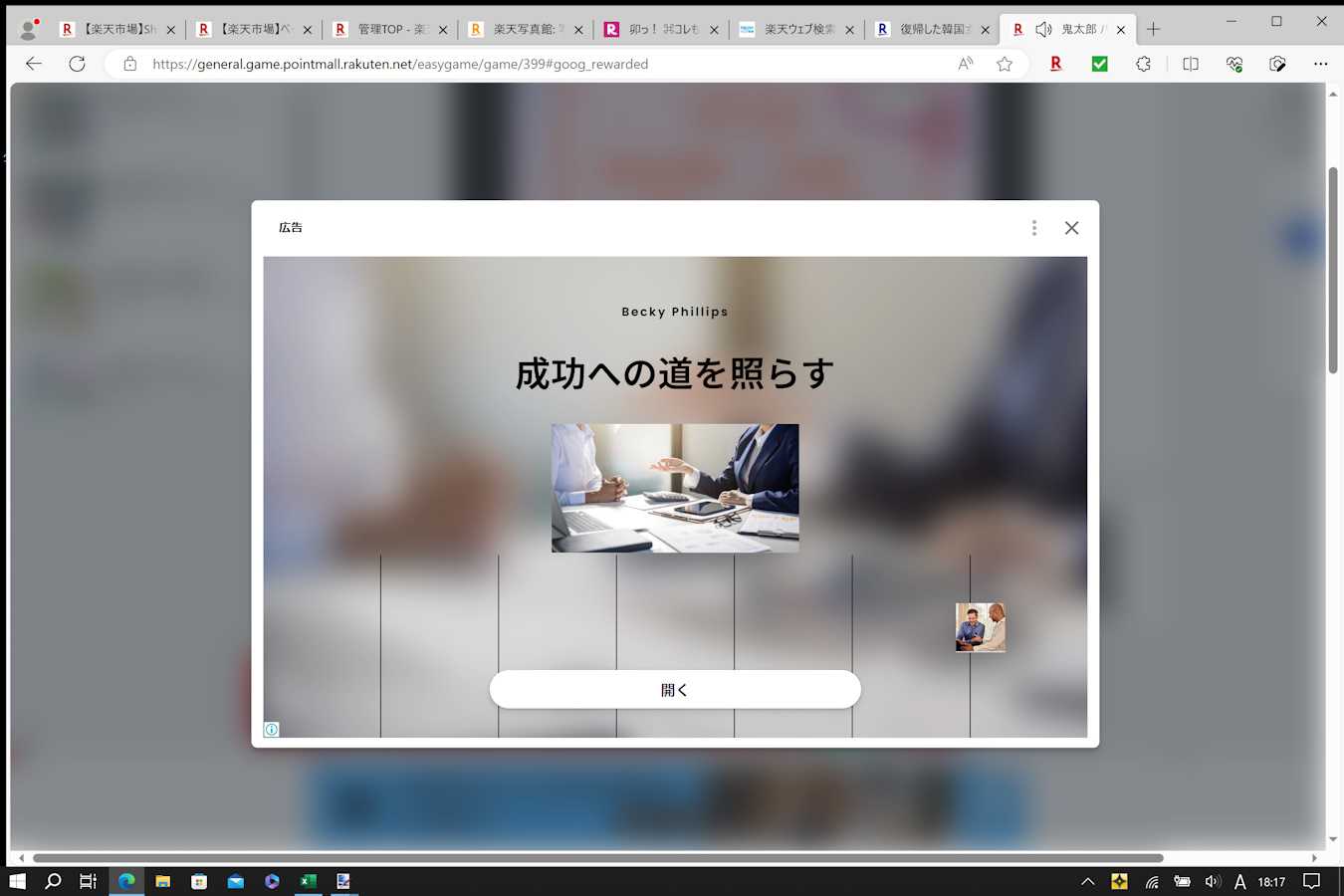1344x896 pixels.
Task: Open a new browser tab
Action: pyautogui.click(x=1154, y=29)
